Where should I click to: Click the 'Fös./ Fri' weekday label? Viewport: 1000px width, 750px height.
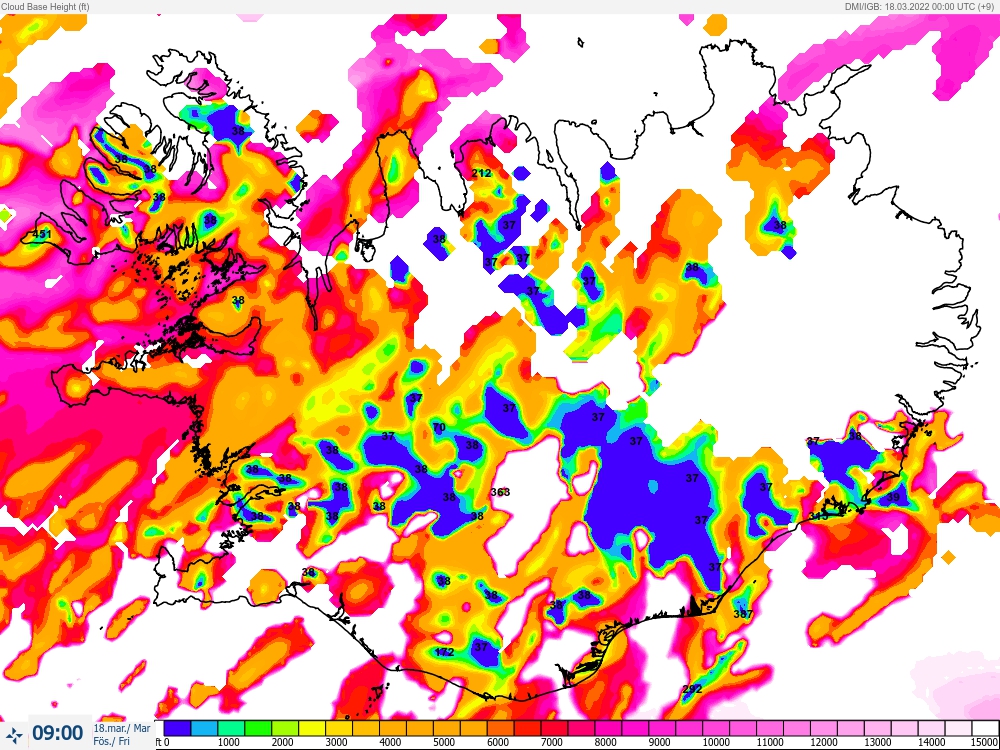(112, 741)
